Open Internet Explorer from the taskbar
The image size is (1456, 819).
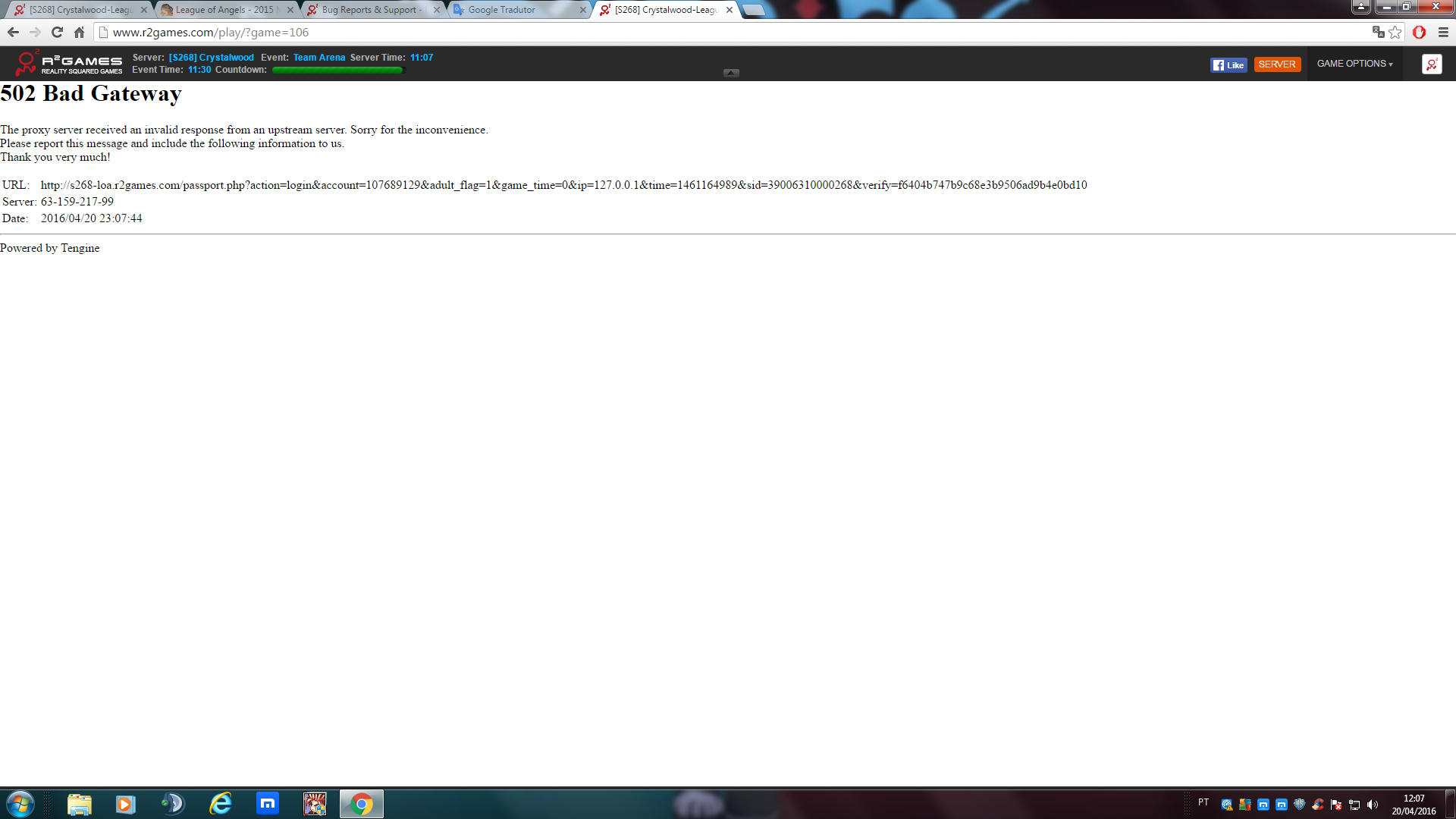click(221, 803)
